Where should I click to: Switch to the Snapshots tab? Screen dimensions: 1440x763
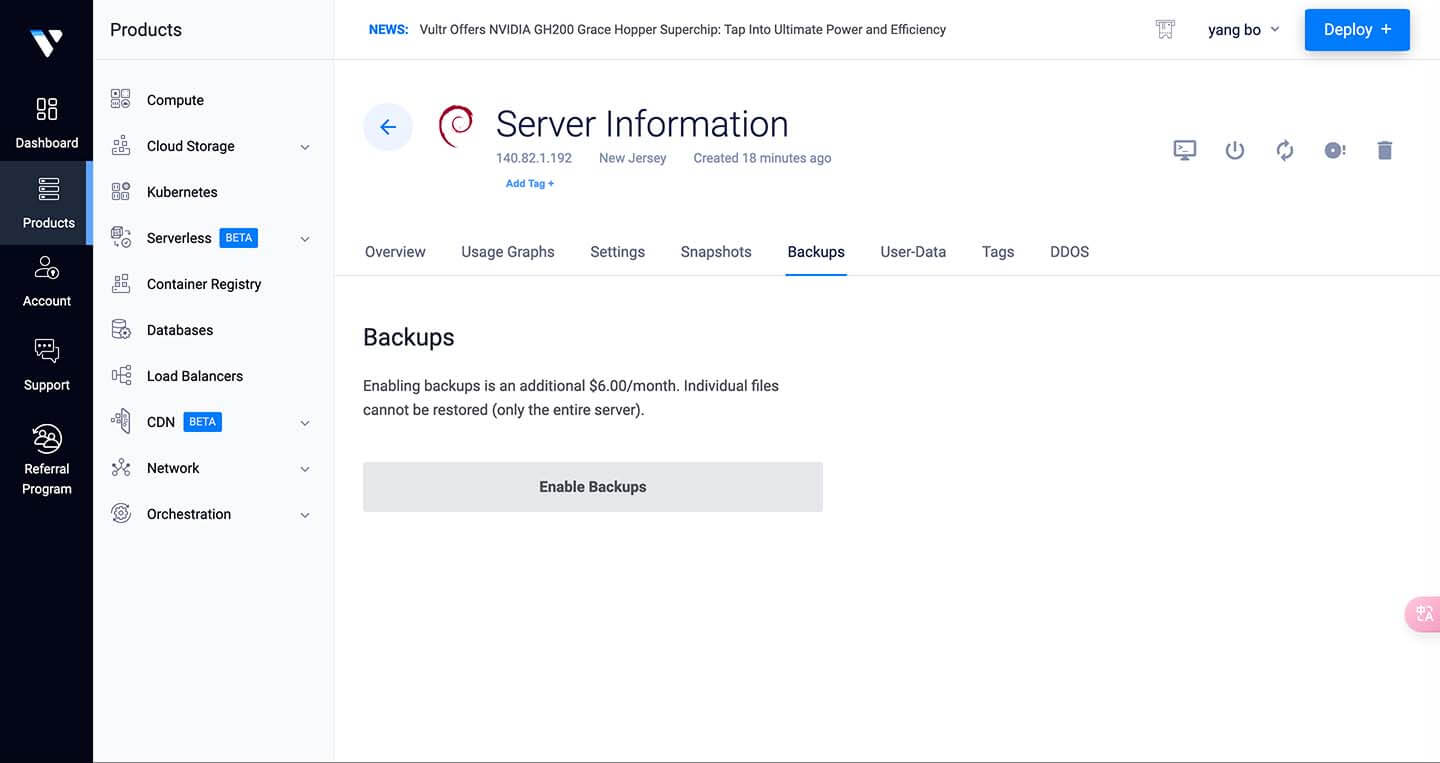[x=716, y=252]
